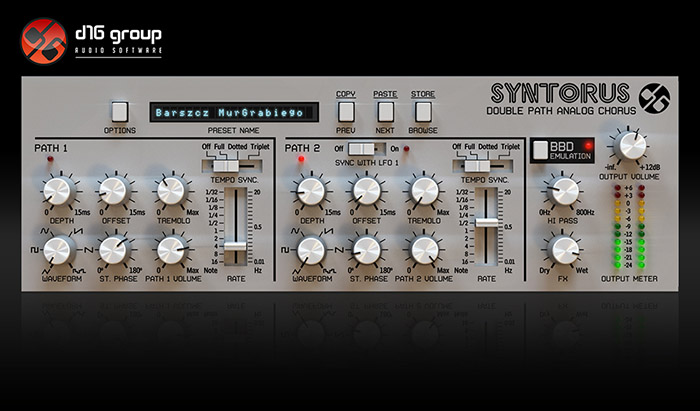Click the Path 1 Rate slider handle

pyautogui.click(x=235, y=246)
